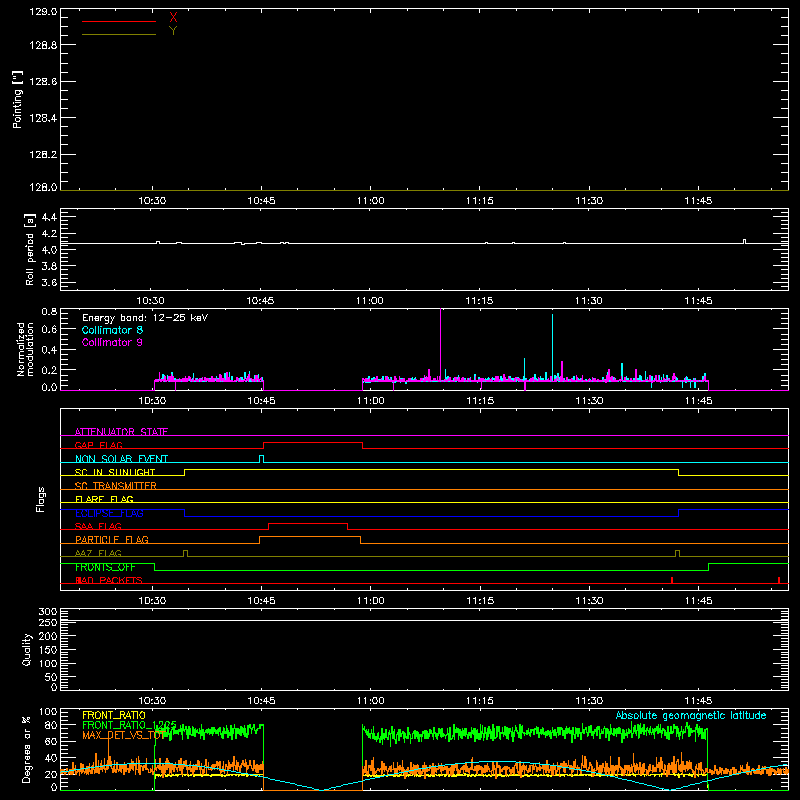Click the 128.4 tick on Pointing axis
The height and width of the screenshot is (800, 800).
tap(43, 118)
